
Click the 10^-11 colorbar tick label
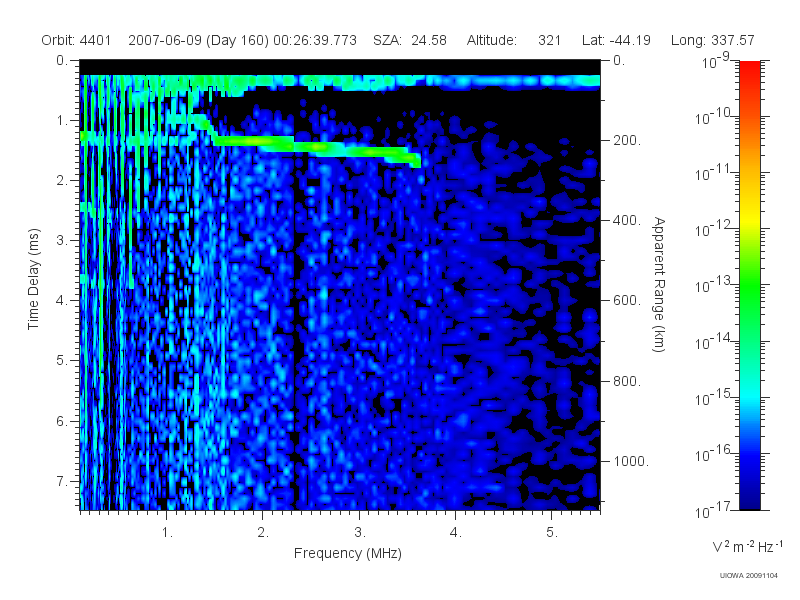pyautogui.click(x=713, y=173)
